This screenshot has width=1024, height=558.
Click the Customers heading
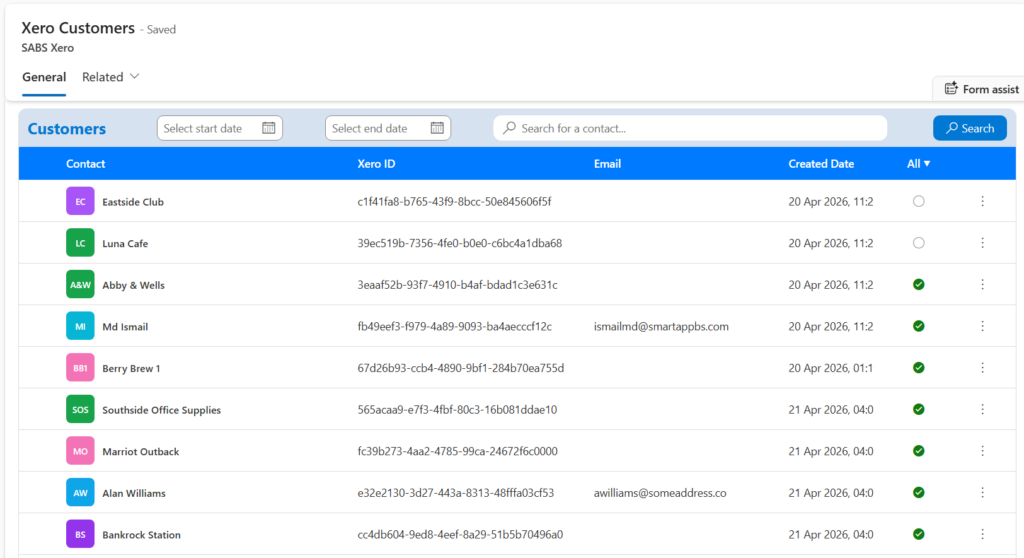(67, 129)
